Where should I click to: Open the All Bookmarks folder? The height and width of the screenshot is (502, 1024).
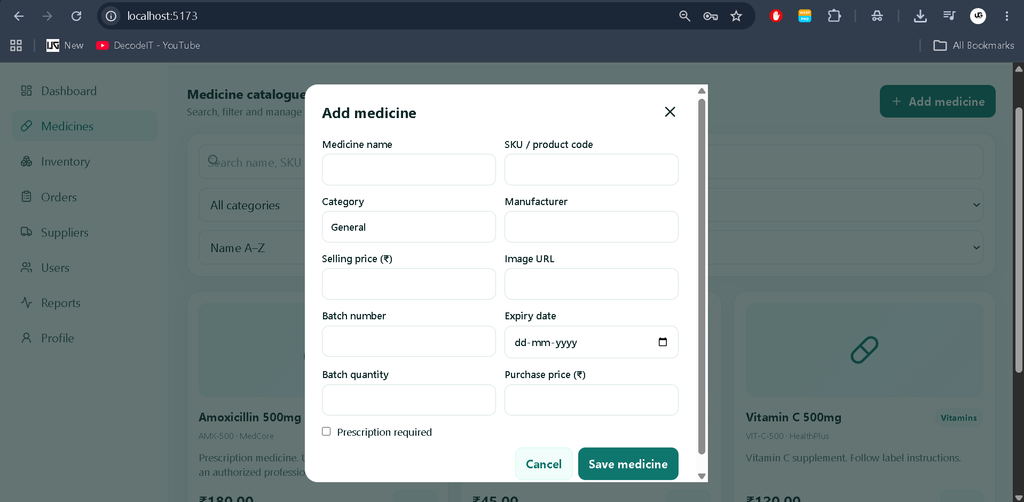click(x=974, y=45)
